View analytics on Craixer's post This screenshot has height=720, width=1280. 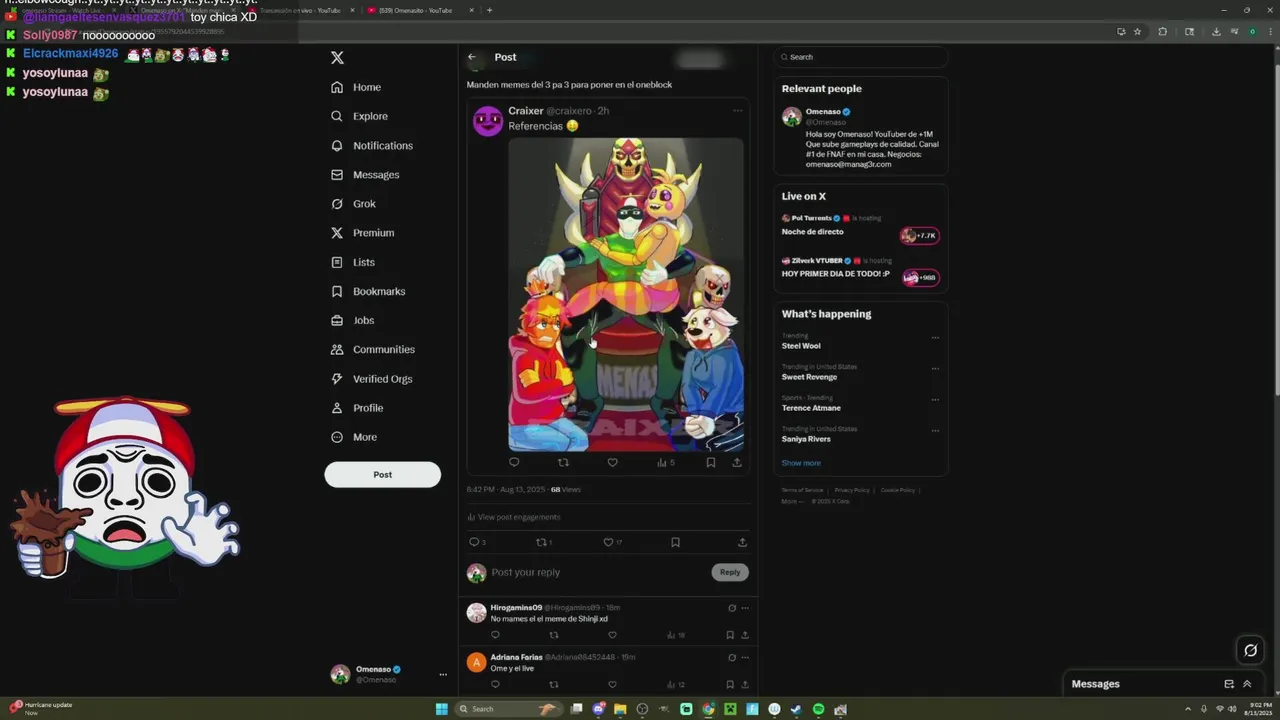pos(665,463)
